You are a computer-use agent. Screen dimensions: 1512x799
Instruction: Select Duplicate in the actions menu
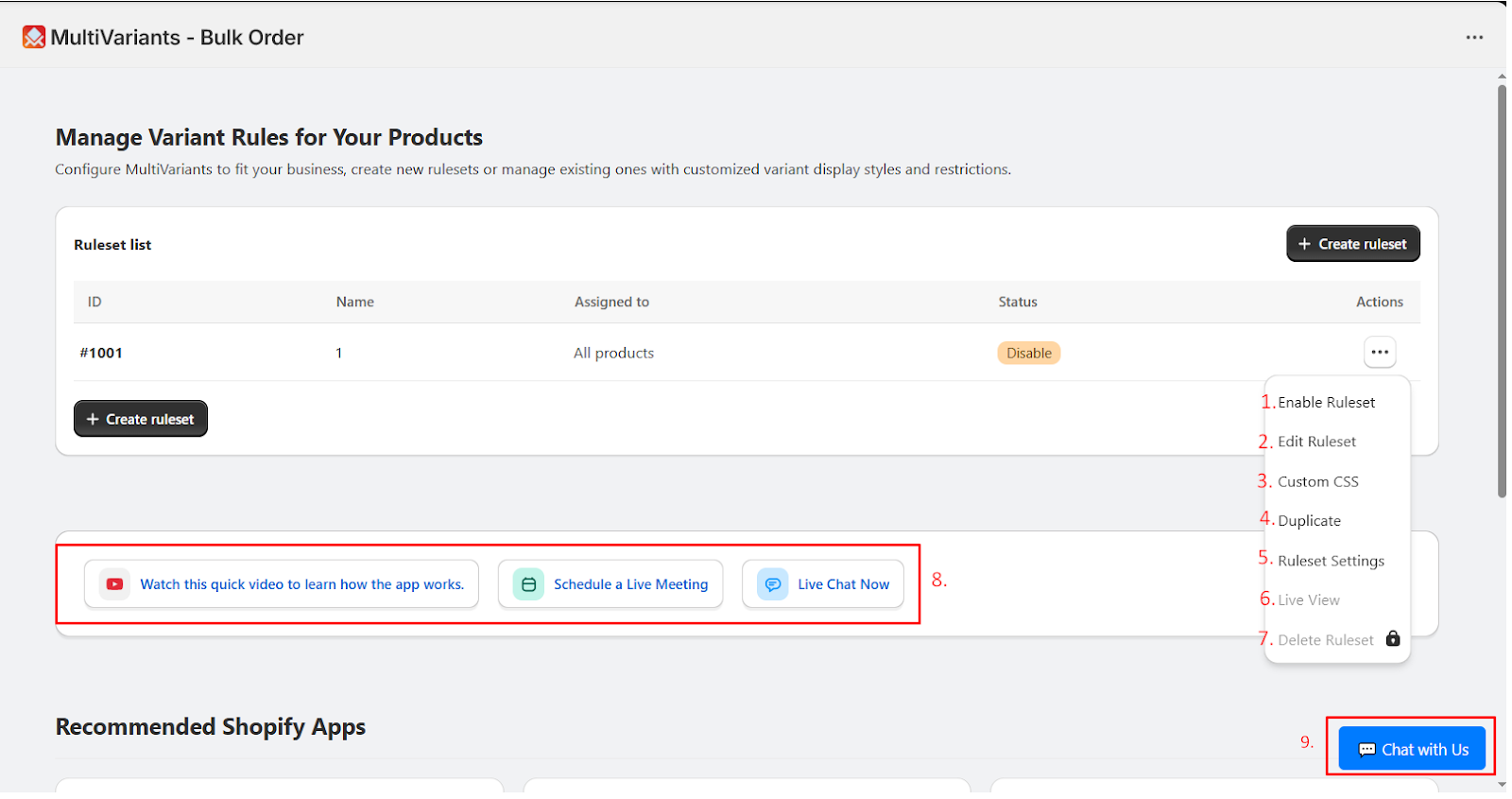[x=1309, y=521]
